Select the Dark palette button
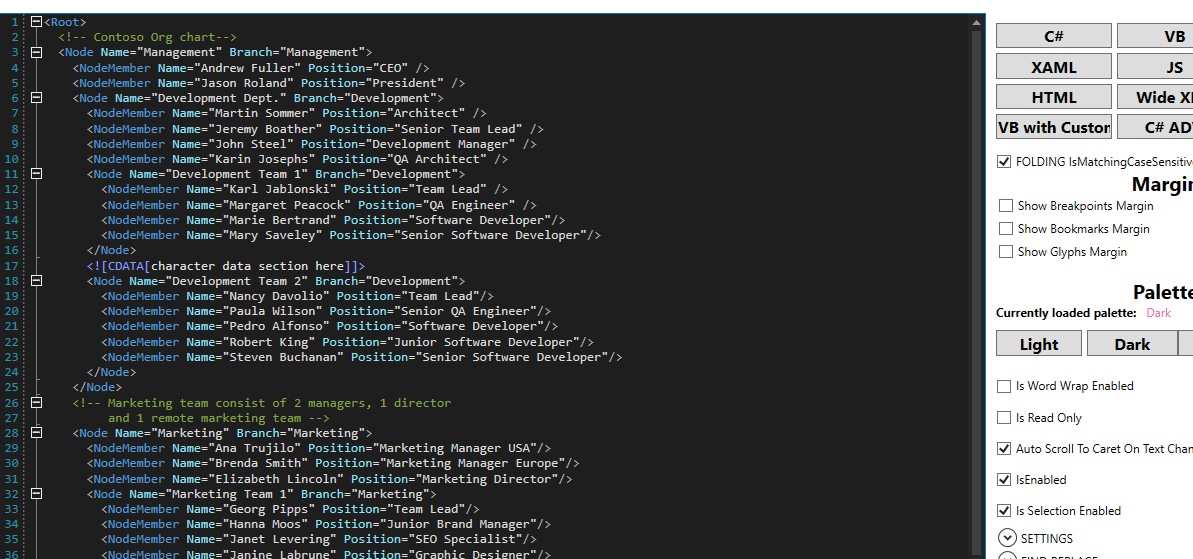The image size is (1193, 559). click(x=1131, y=344)
